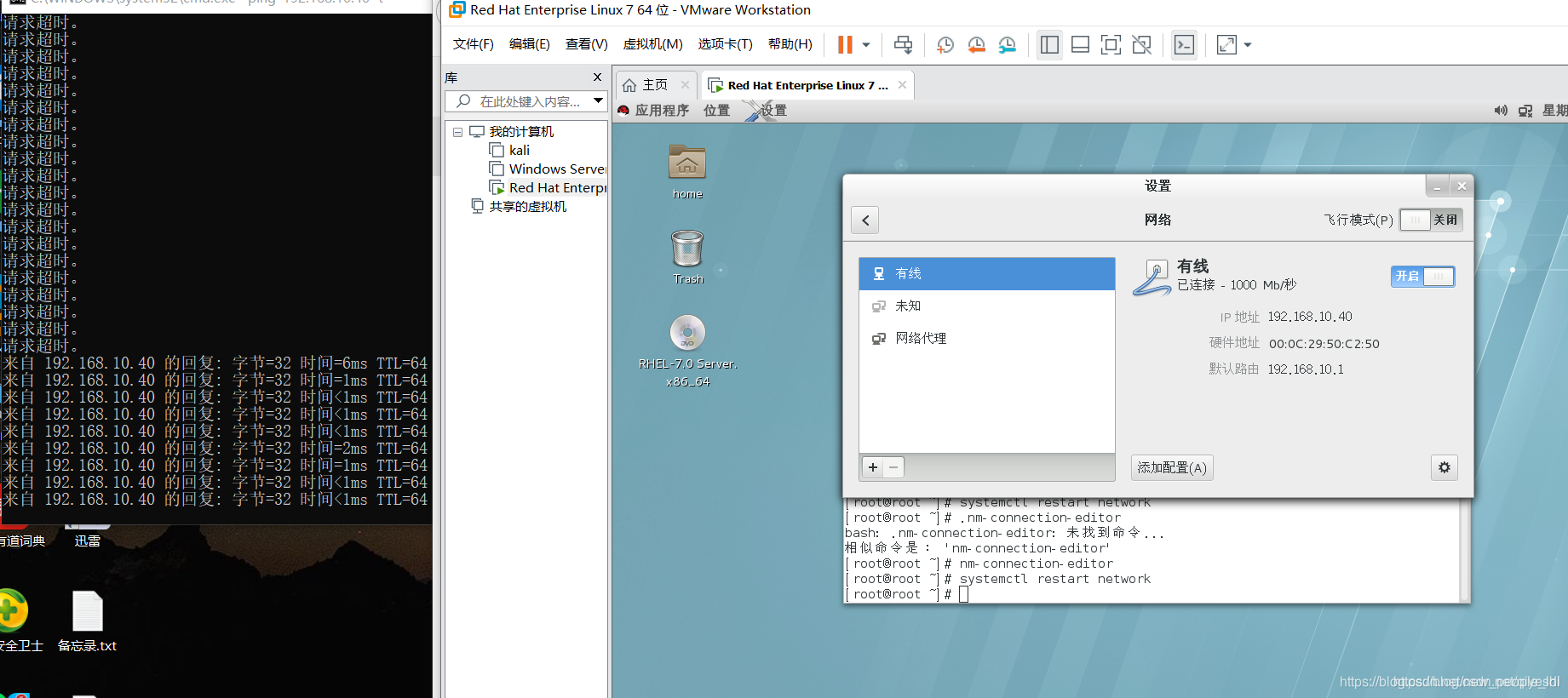Collapse the 我的计算机 tree node
This screenshot has width=1568, height=698.
457,132
